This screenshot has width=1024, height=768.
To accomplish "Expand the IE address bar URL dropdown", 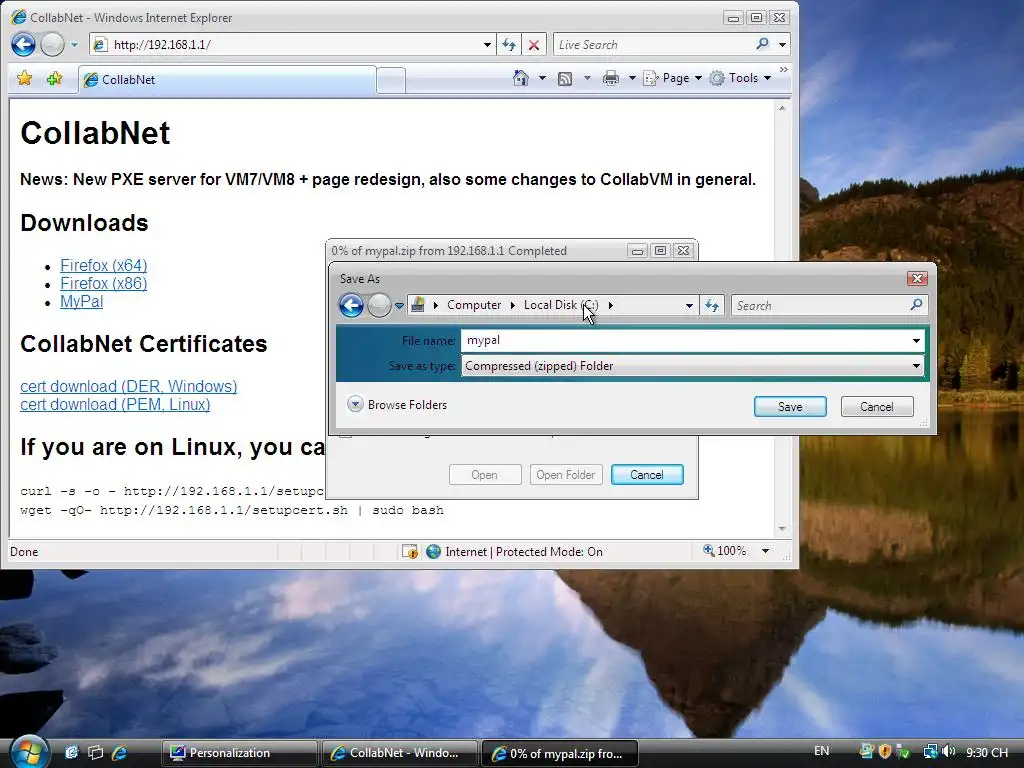I will point(487,44).
